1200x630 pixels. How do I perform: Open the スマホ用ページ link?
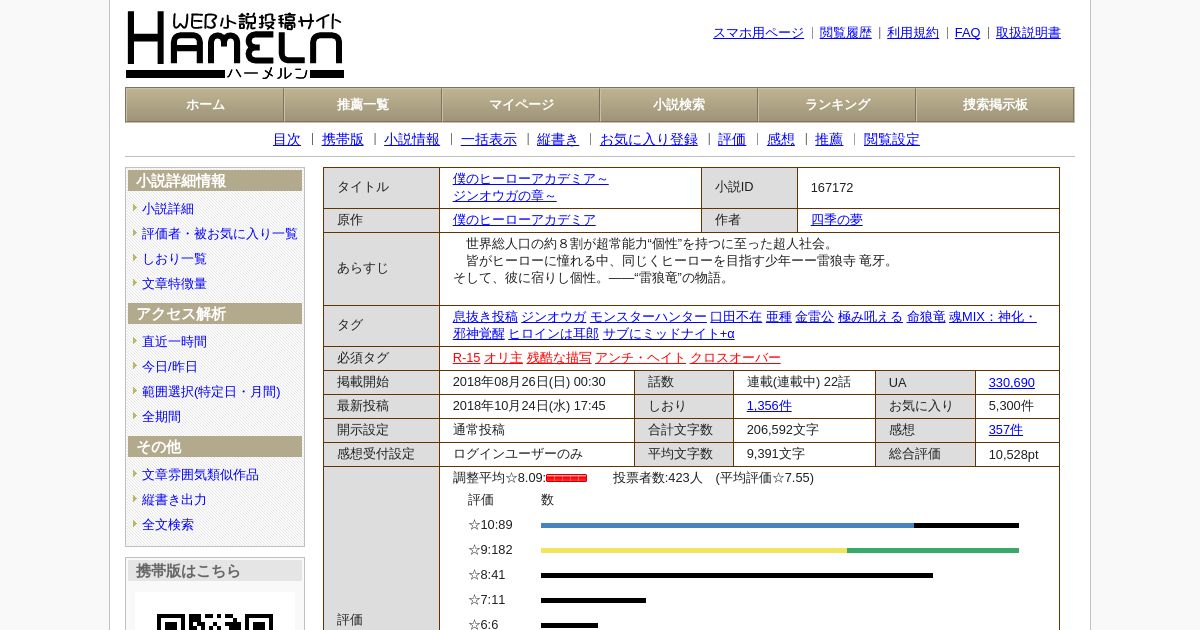point(758,33)
